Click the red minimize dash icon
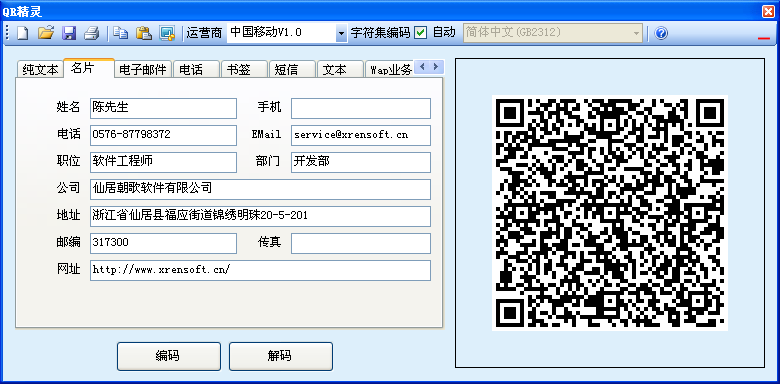This screenshot has height=384, width=780. click(764, 38)
